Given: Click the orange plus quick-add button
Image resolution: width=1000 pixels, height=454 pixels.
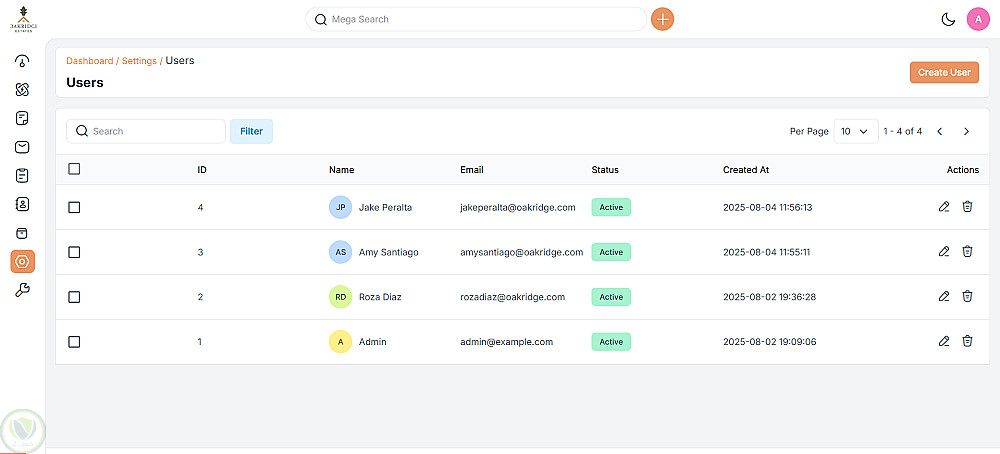Looking at the screenshot, I should (662, 19).
